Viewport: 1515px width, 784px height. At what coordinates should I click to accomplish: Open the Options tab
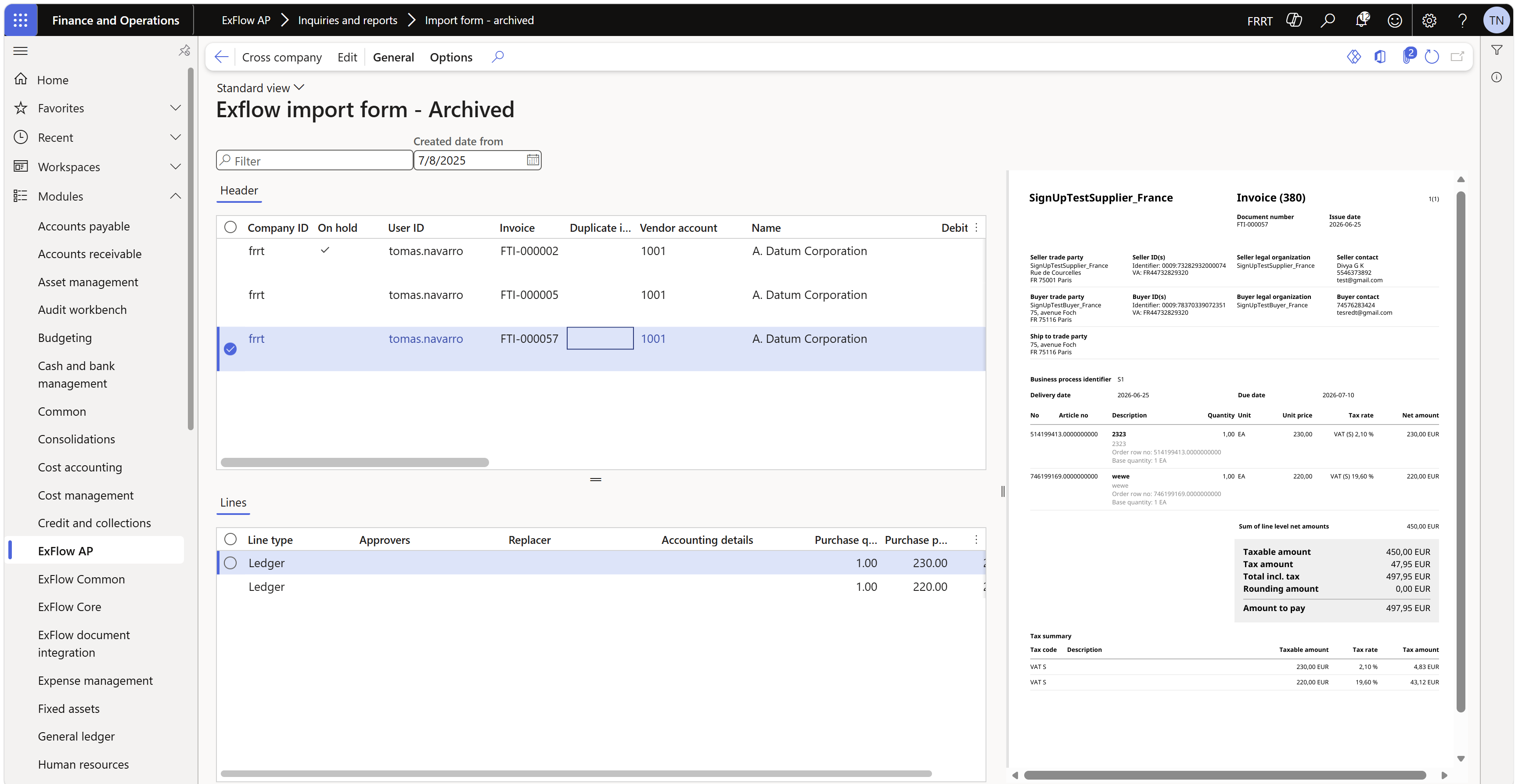[x=451, y=57]
